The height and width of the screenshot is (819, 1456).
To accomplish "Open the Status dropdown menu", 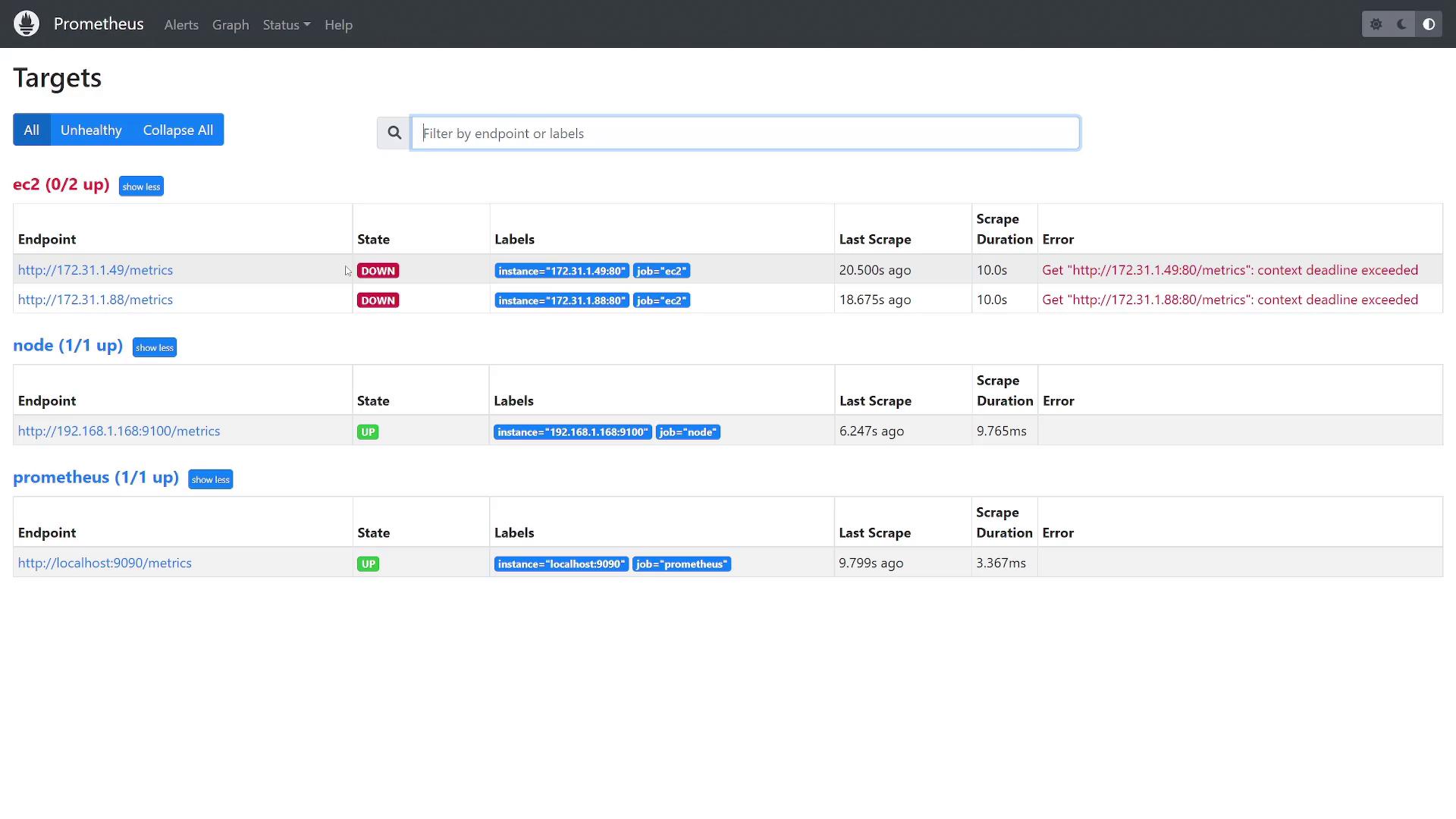I will pyautogui.click(x=286, y=25).
